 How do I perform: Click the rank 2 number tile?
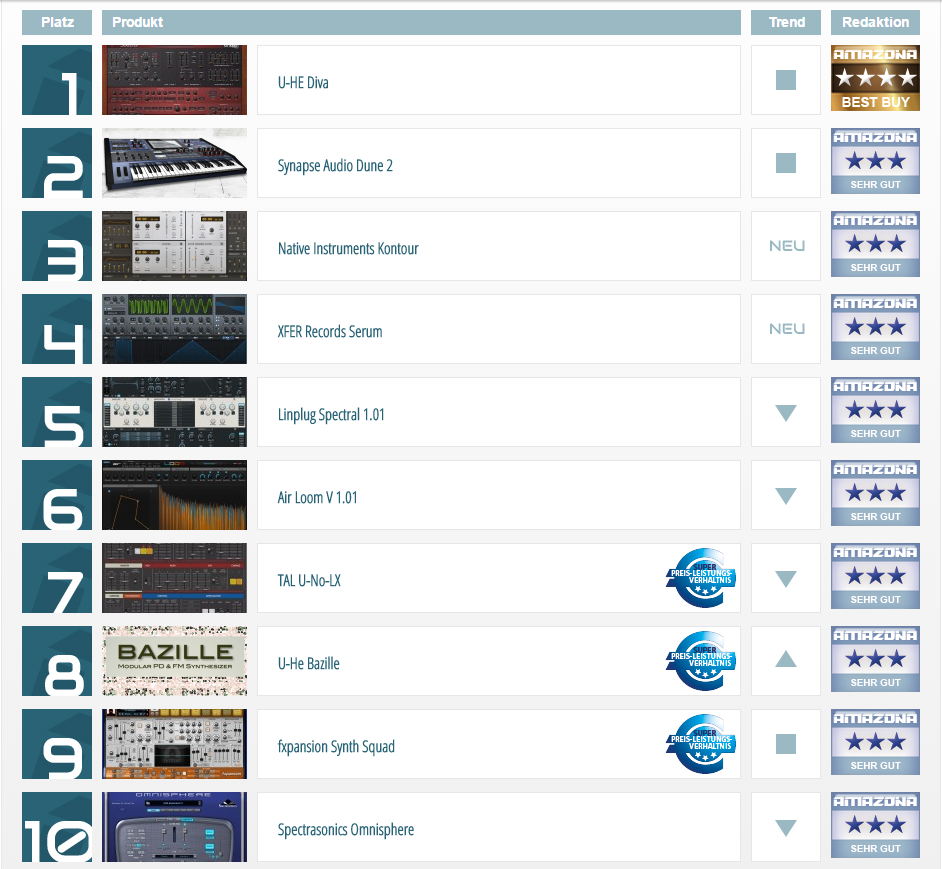click(x=57, y=163)
